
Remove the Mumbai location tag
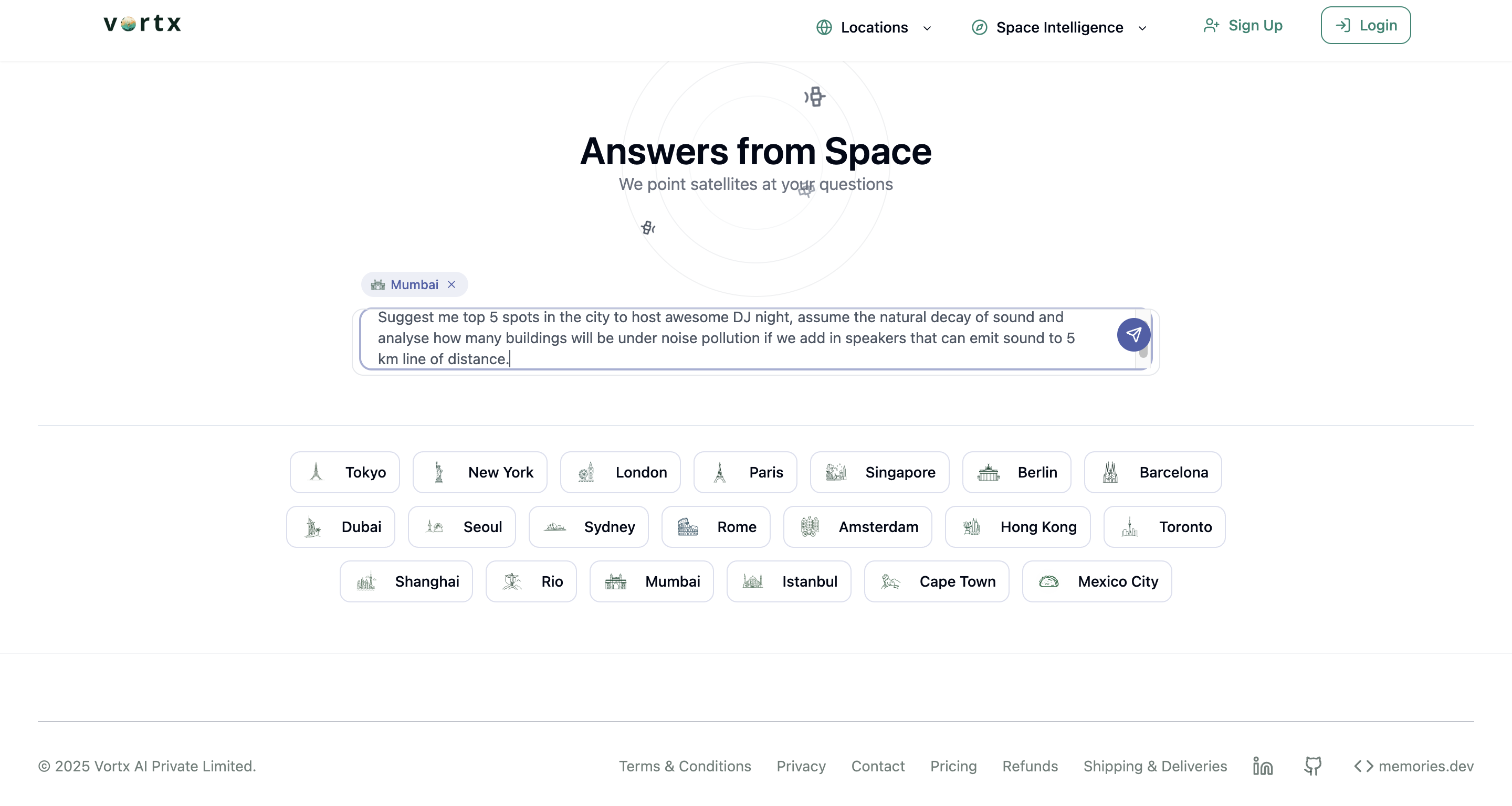click(x=451, y=284)
